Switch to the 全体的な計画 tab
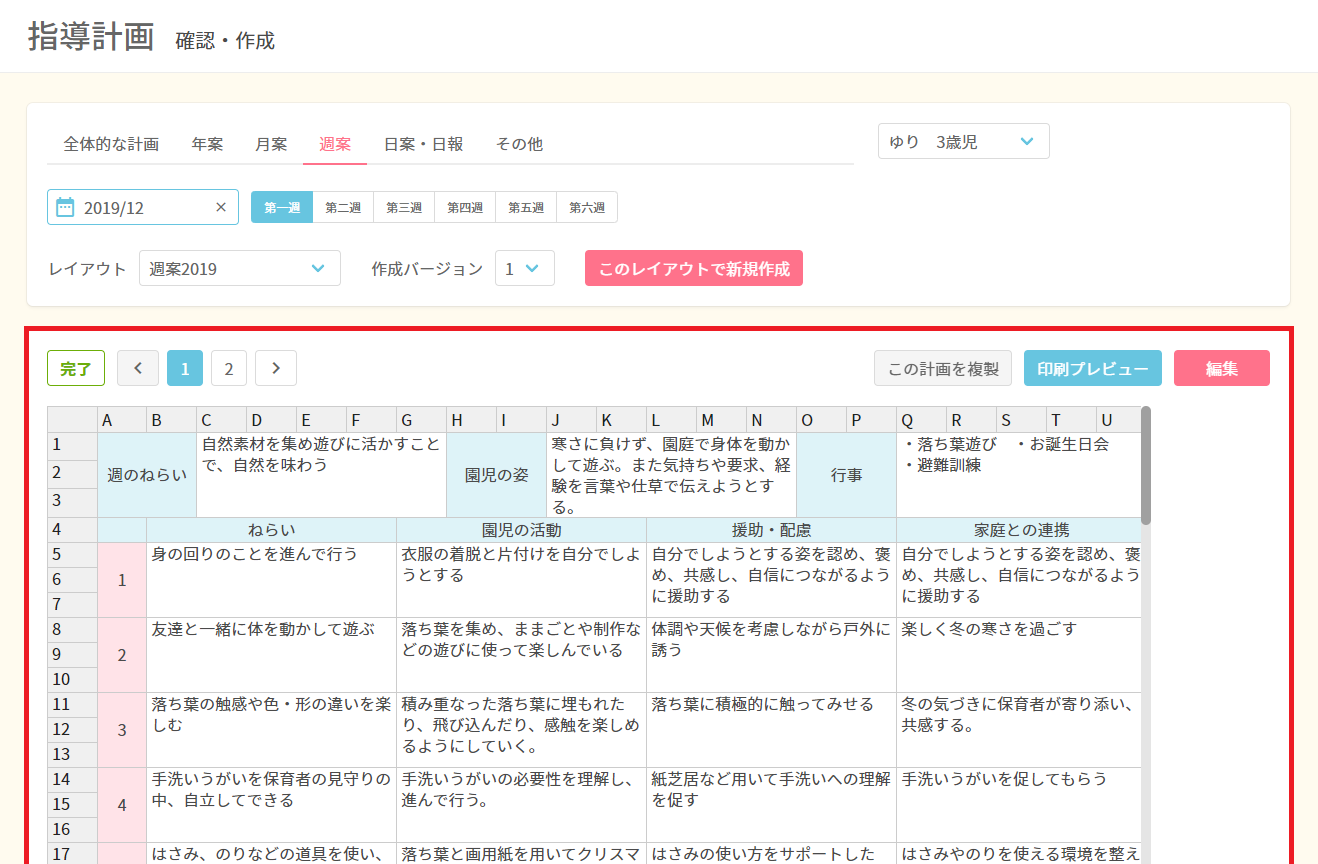Image resolution: width=1318 pixels, height=864 pixels. coord(111,144)
